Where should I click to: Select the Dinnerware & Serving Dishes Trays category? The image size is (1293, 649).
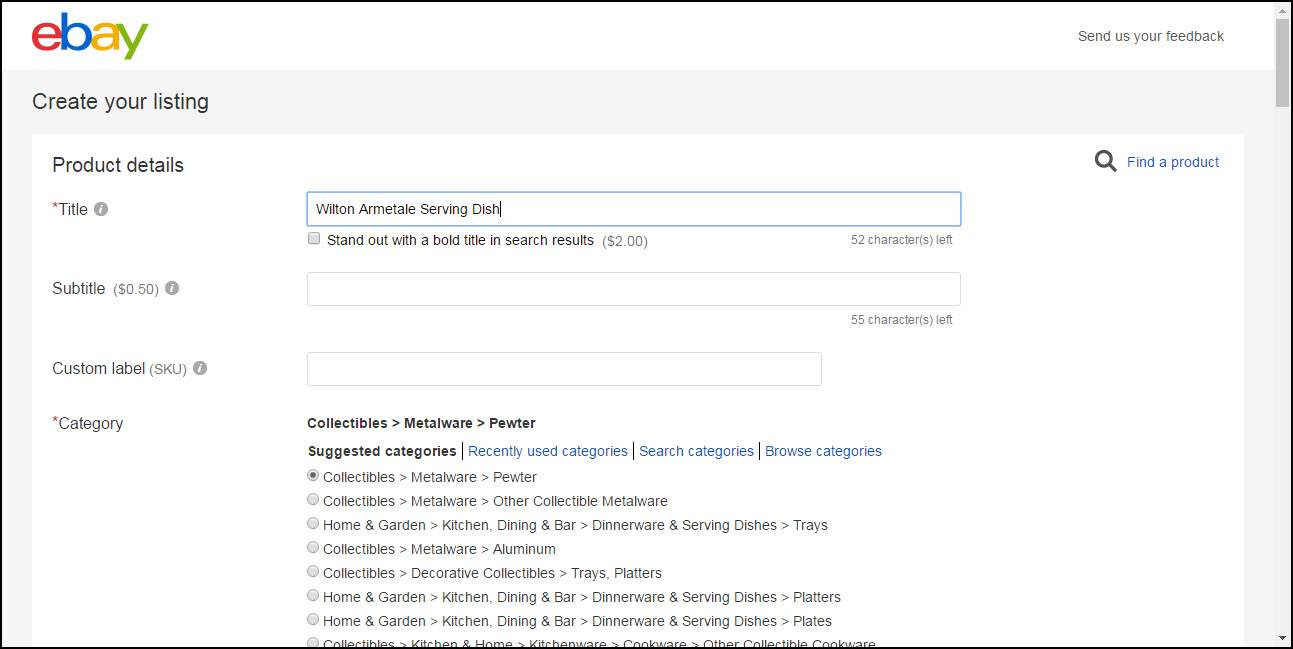click(x=313, y=523)
